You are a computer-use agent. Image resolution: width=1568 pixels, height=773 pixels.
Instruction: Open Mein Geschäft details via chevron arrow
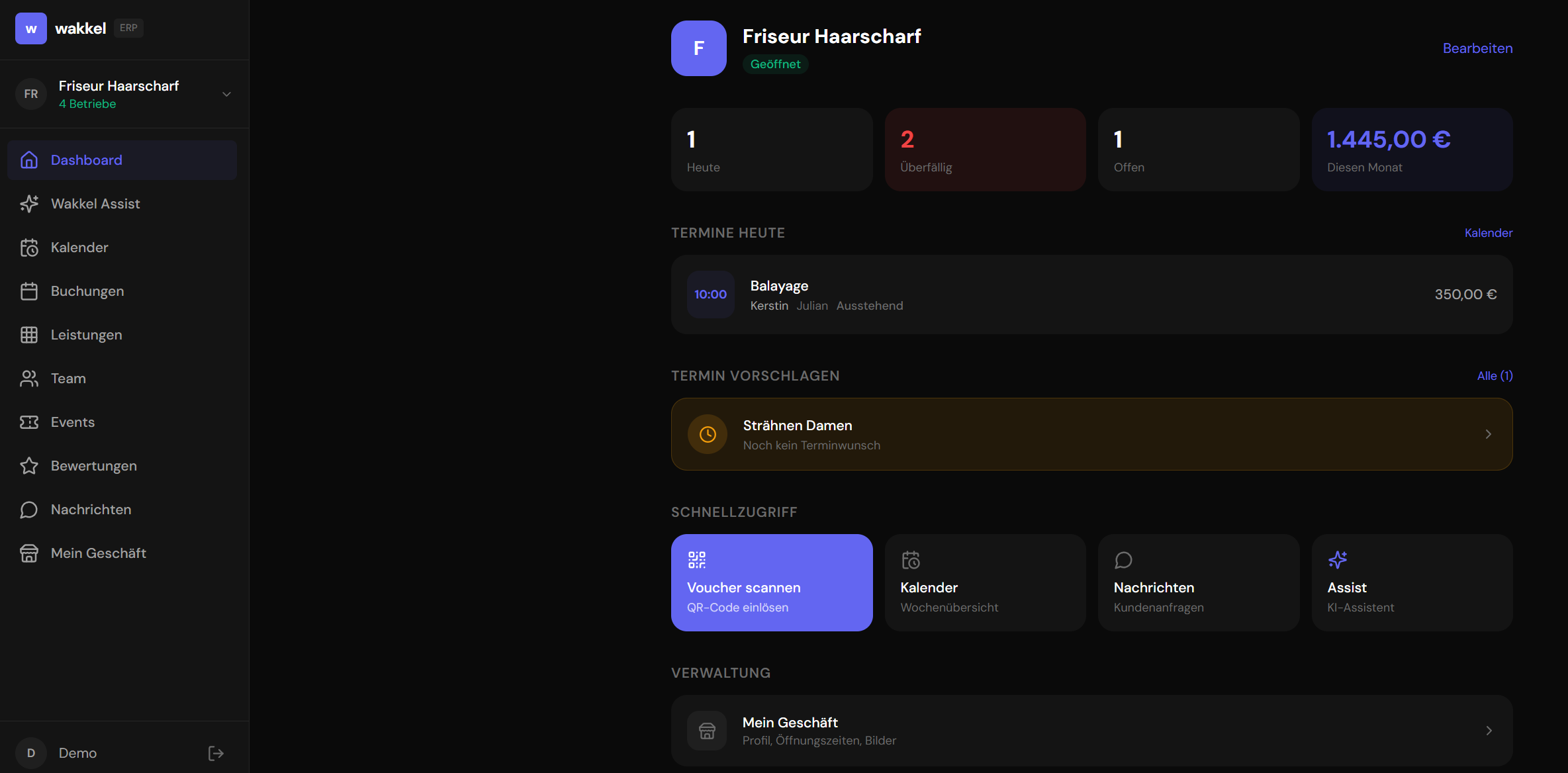pos(1488,730)
